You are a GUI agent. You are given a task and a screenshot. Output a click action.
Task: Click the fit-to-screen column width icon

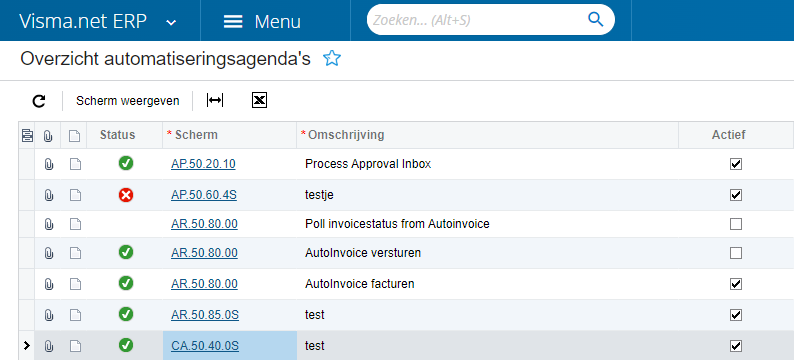click(x=215, y=101)
